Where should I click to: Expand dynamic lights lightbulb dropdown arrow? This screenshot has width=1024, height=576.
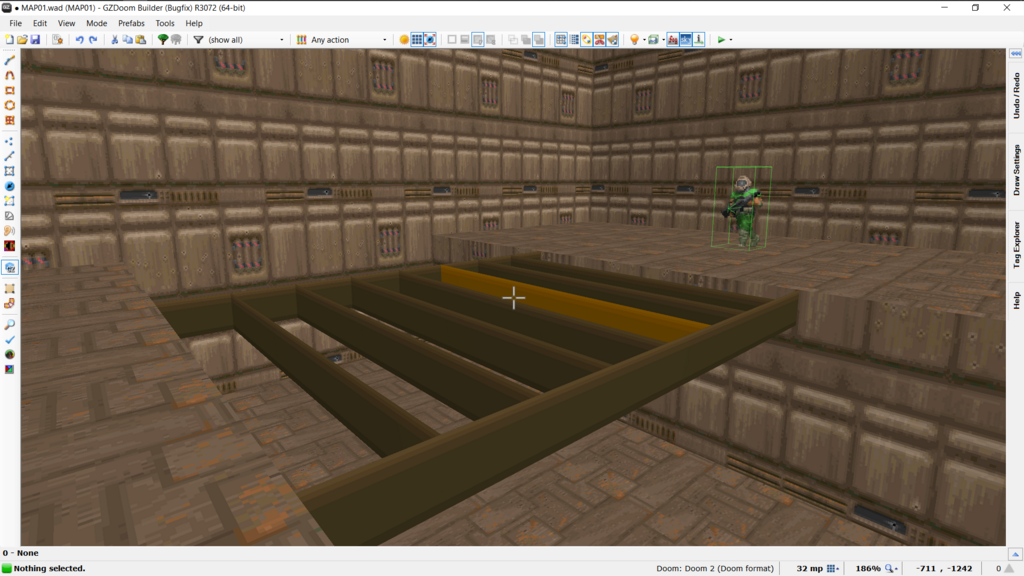(x=644, y=40)
